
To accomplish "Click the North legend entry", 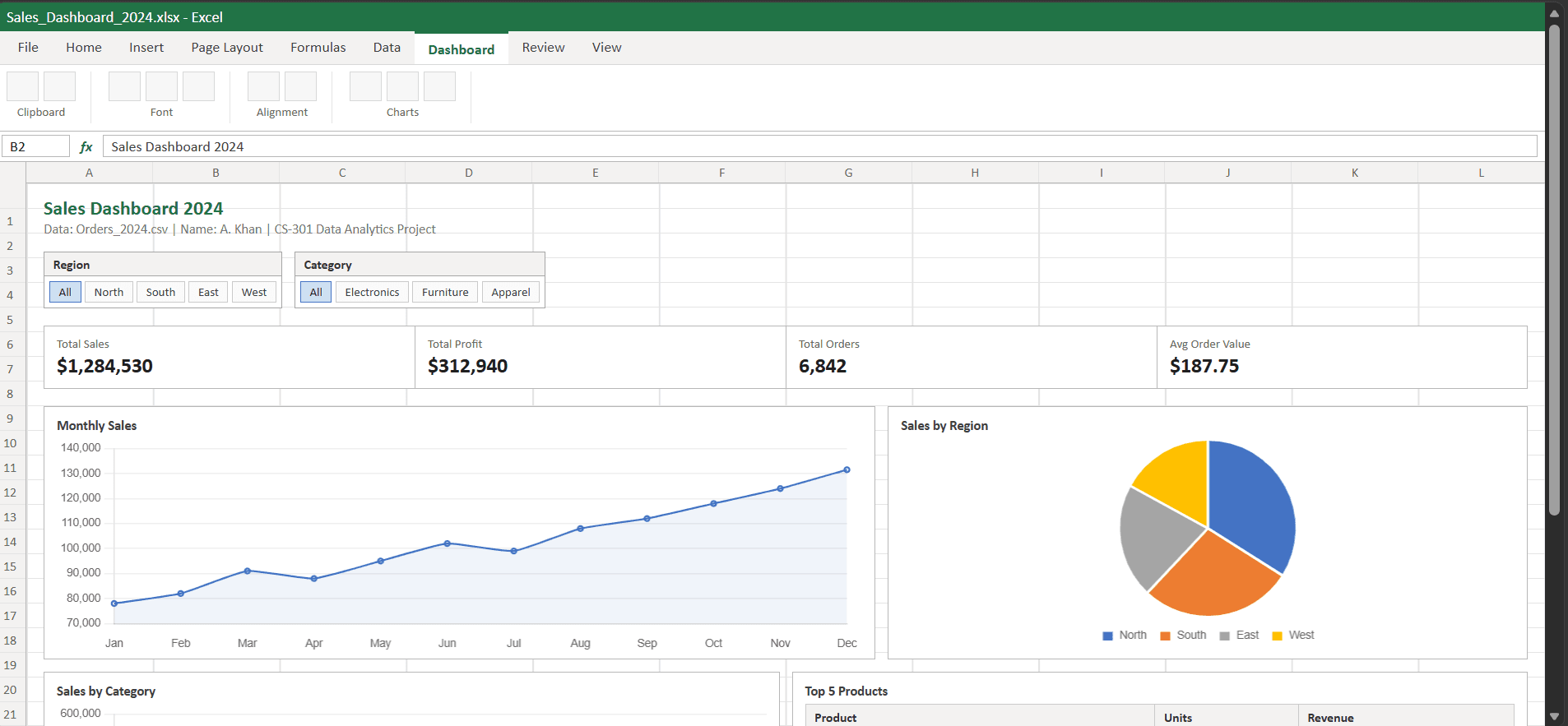I will [x=1125, y=636].
